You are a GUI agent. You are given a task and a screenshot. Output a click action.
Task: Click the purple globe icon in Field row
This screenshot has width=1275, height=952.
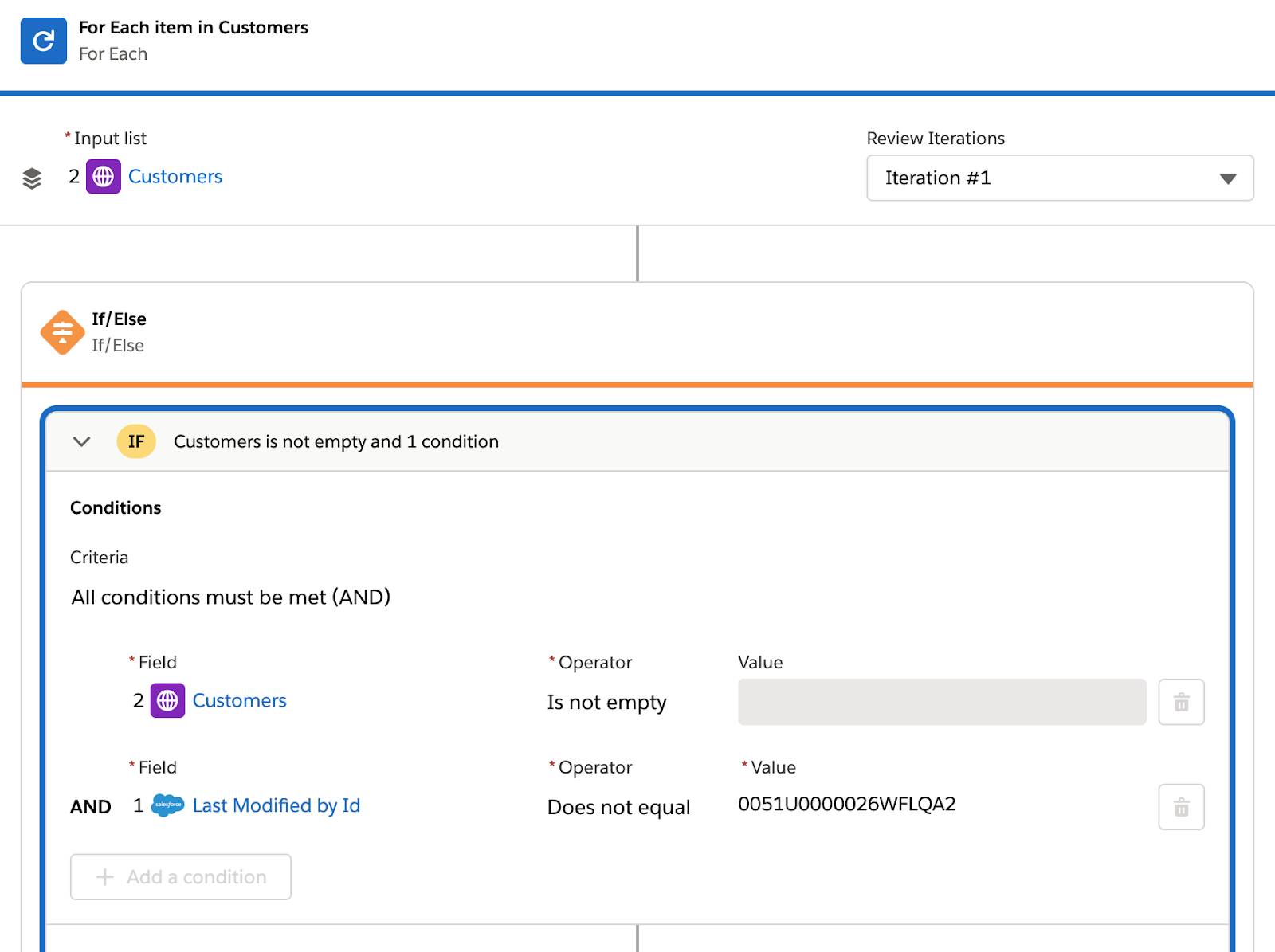pyautogui.click(x=167, y=700)
